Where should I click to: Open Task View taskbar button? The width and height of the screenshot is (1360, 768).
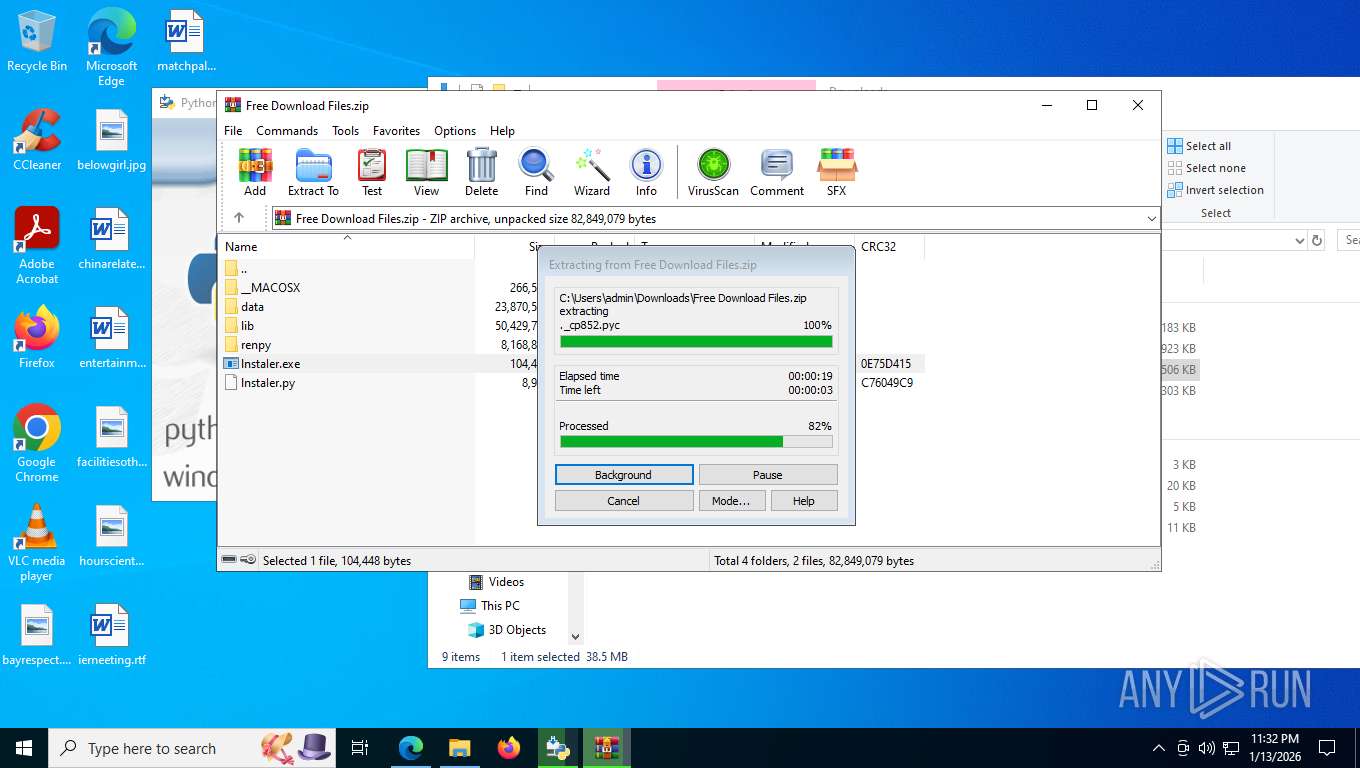360,747
